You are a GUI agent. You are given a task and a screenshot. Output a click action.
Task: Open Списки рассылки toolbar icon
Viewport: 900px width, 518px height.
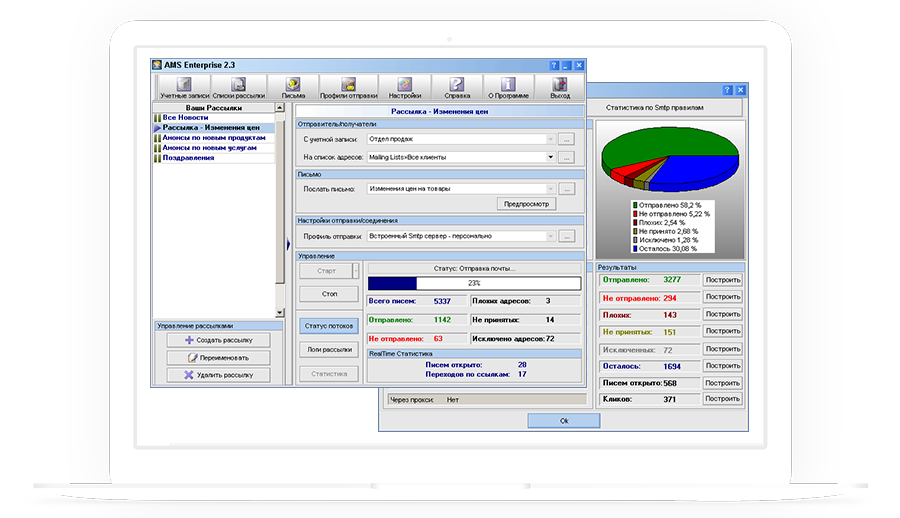click(x=237, y=88)
